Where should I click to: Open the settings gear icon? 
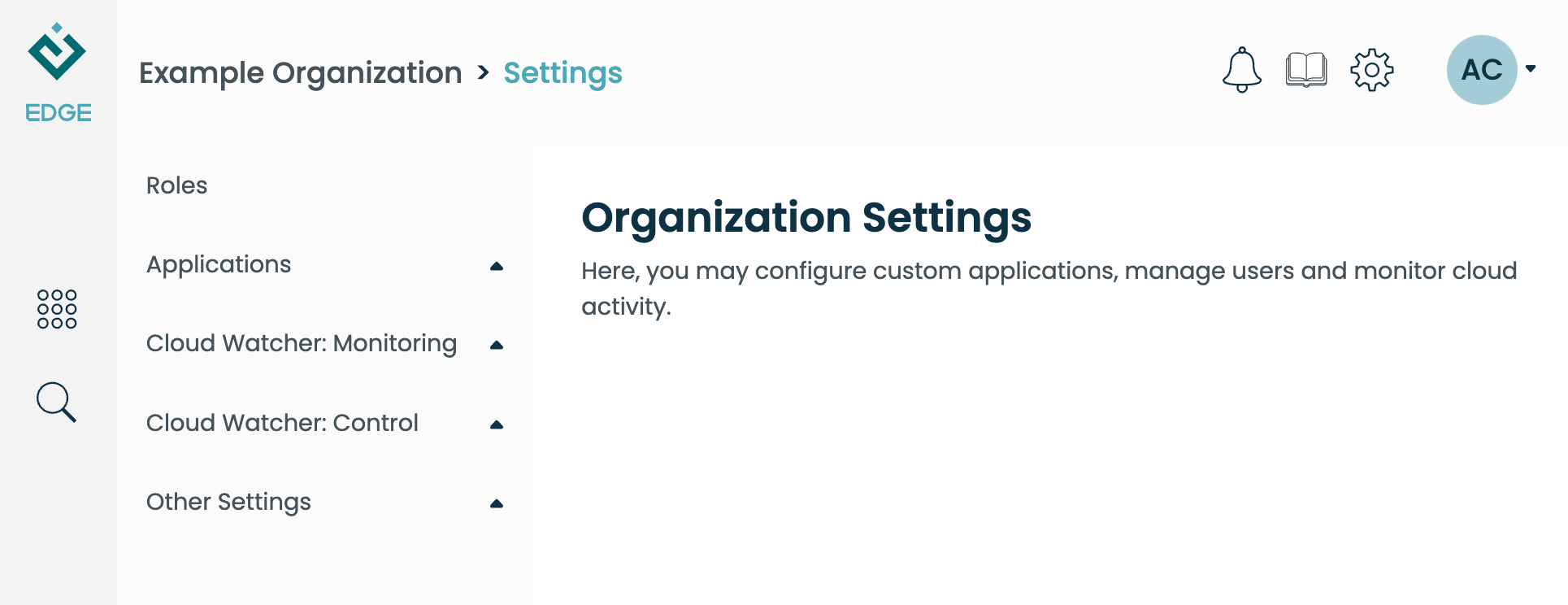pyautogui.click(x=1372, y=70)
